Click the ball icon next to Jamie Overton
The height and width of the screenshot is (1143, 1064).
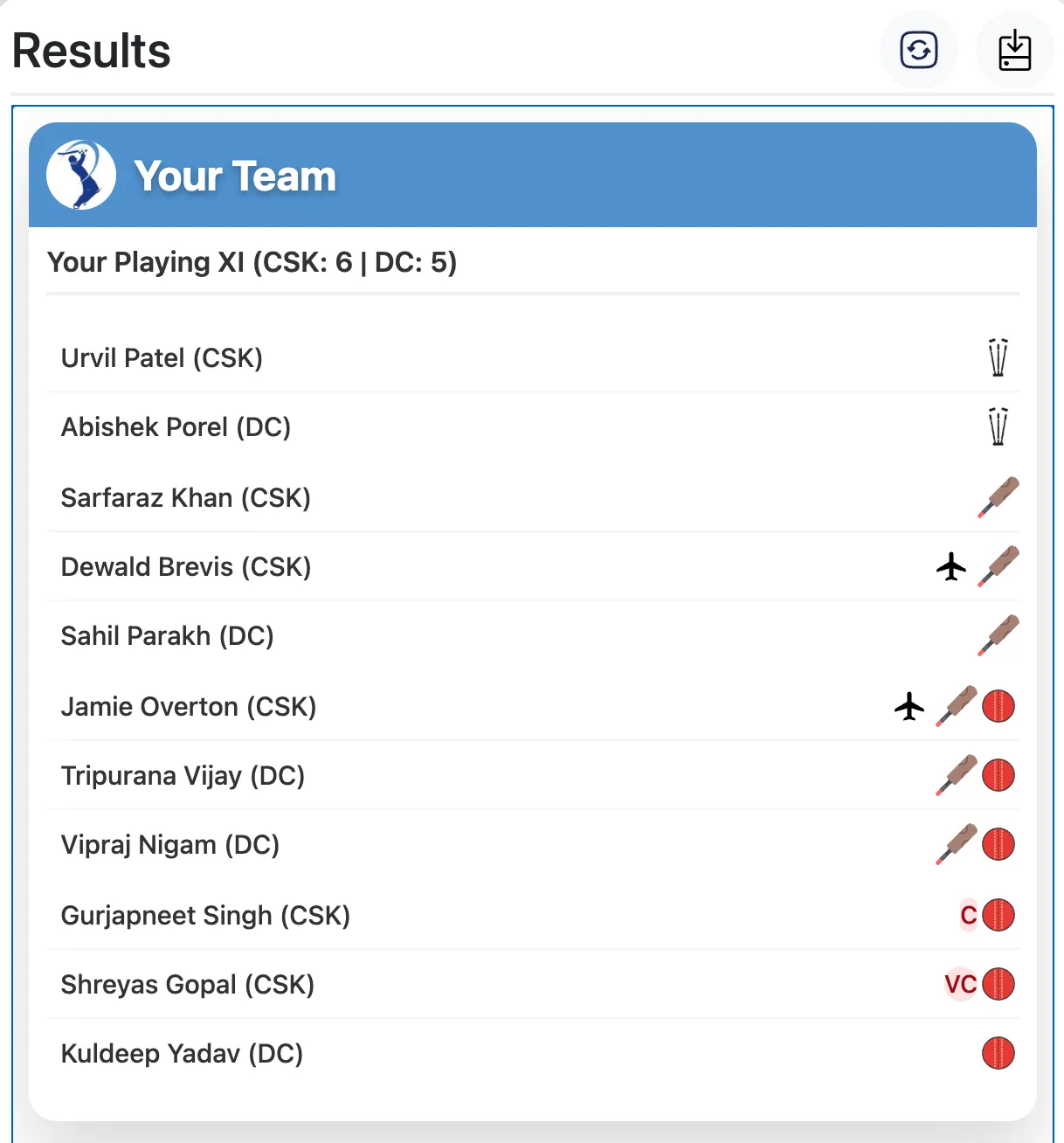(x=998, y=706)
